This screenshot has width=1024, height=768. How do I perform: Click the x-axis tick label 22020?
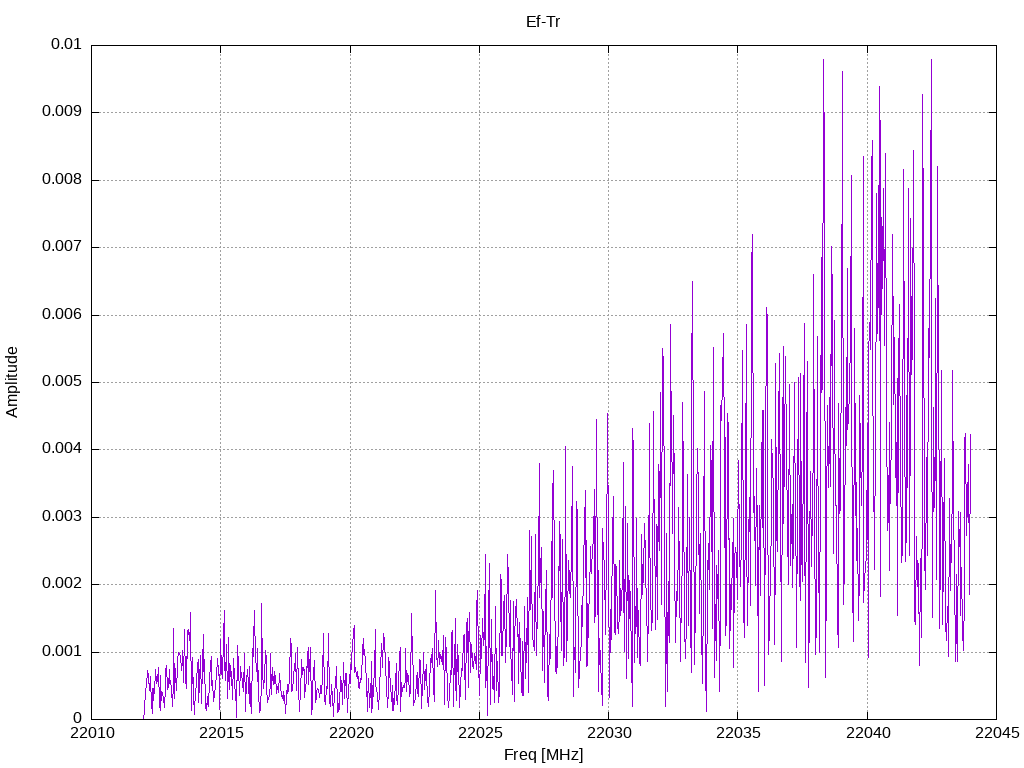tap(351, 733)
